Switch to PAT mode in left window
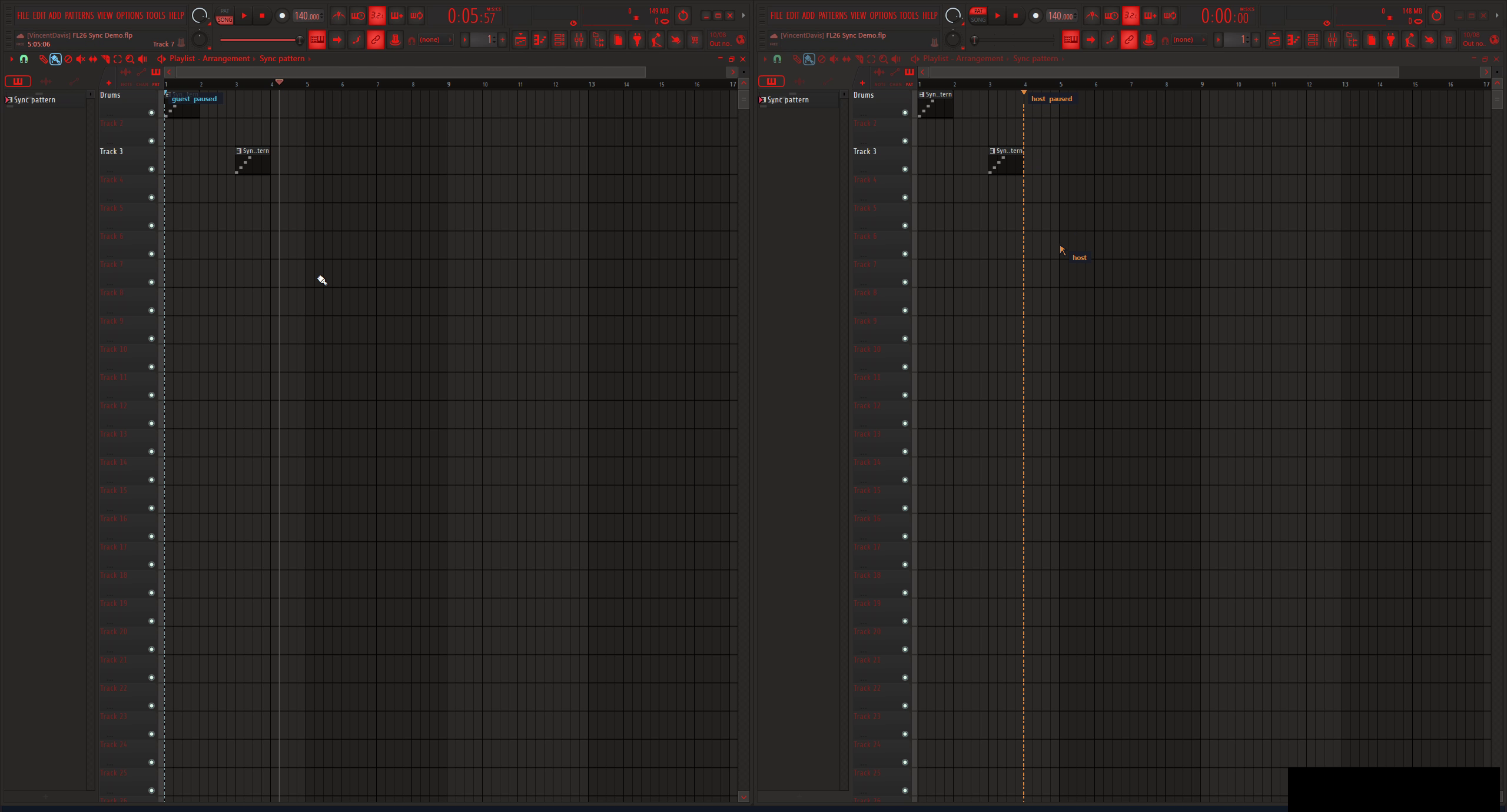1507x812 pixels. [x=224, y=11]
